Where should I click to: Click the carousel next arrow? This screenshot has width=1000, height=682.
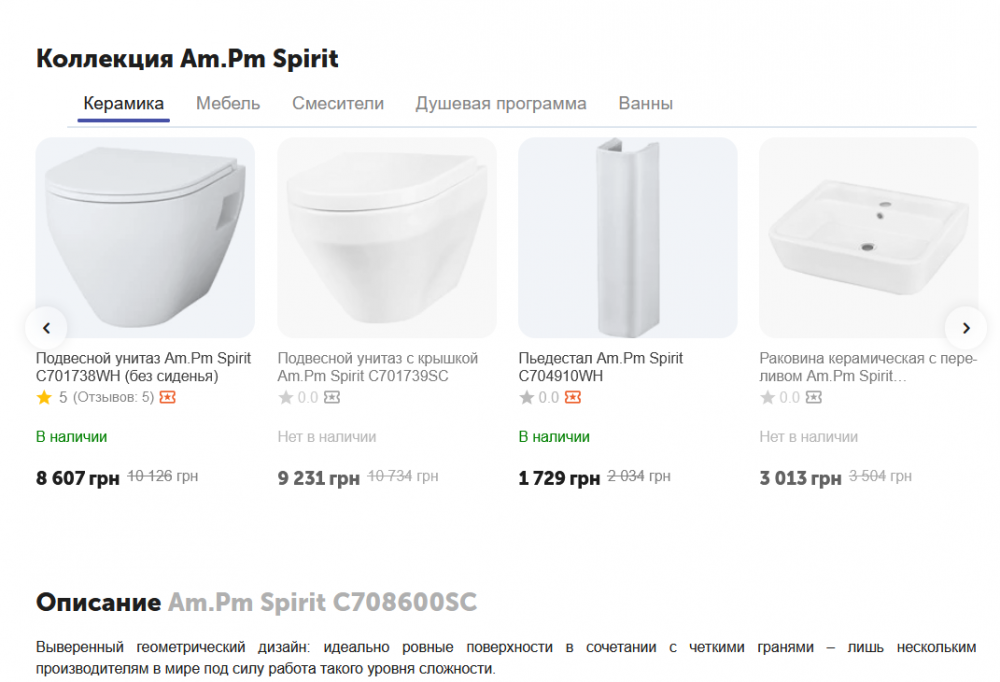pos(965,327)
